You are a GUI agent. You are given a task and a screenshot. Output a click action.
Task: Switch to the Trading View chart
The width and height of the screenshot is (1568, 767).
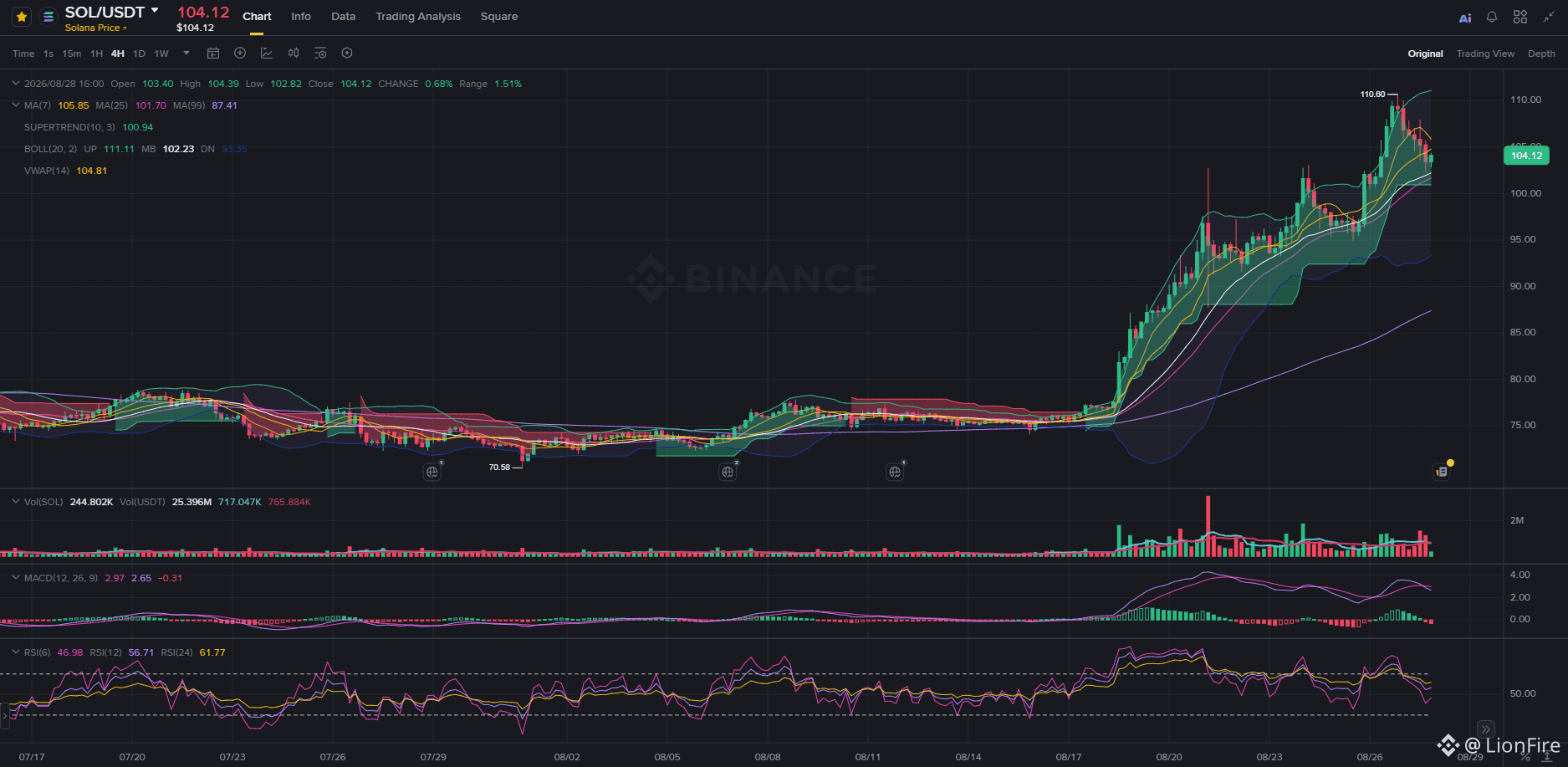point(1485,54)
